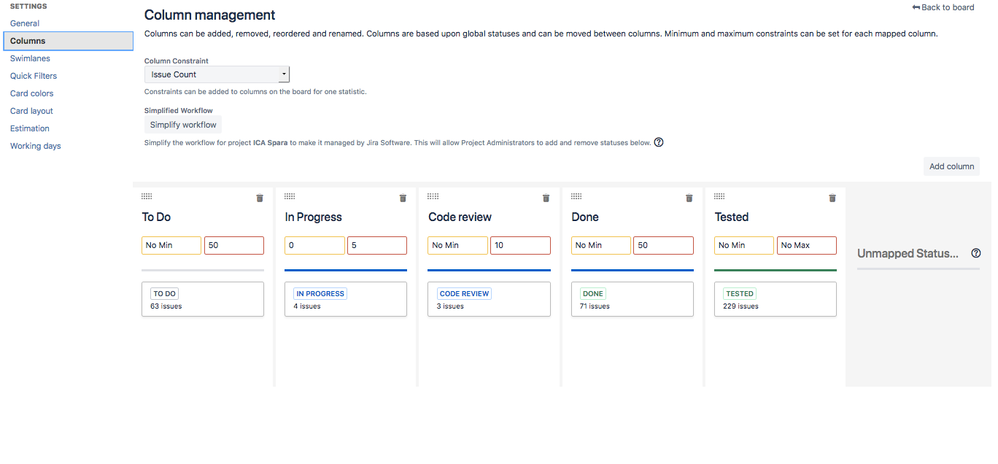
Task: Go to Quick Filters settings
Action: (x=33, y=76)
